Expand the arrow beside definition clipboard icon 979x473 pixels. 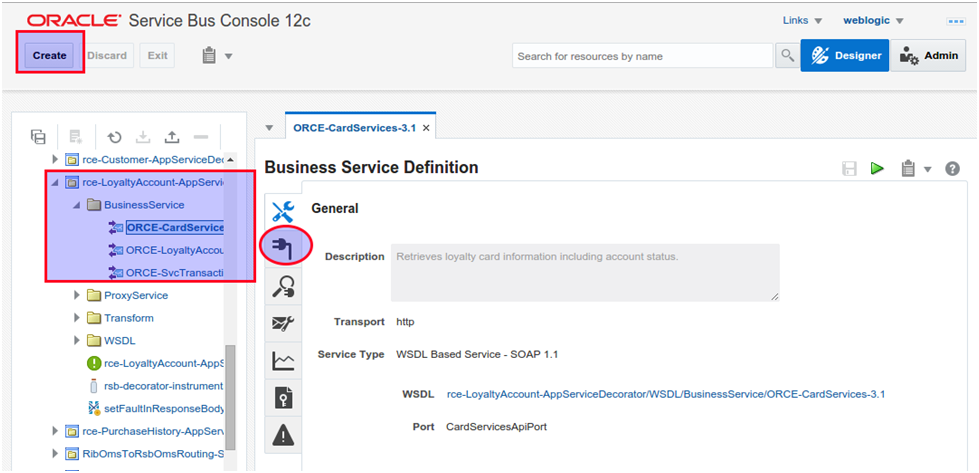(x=927, y=169)
